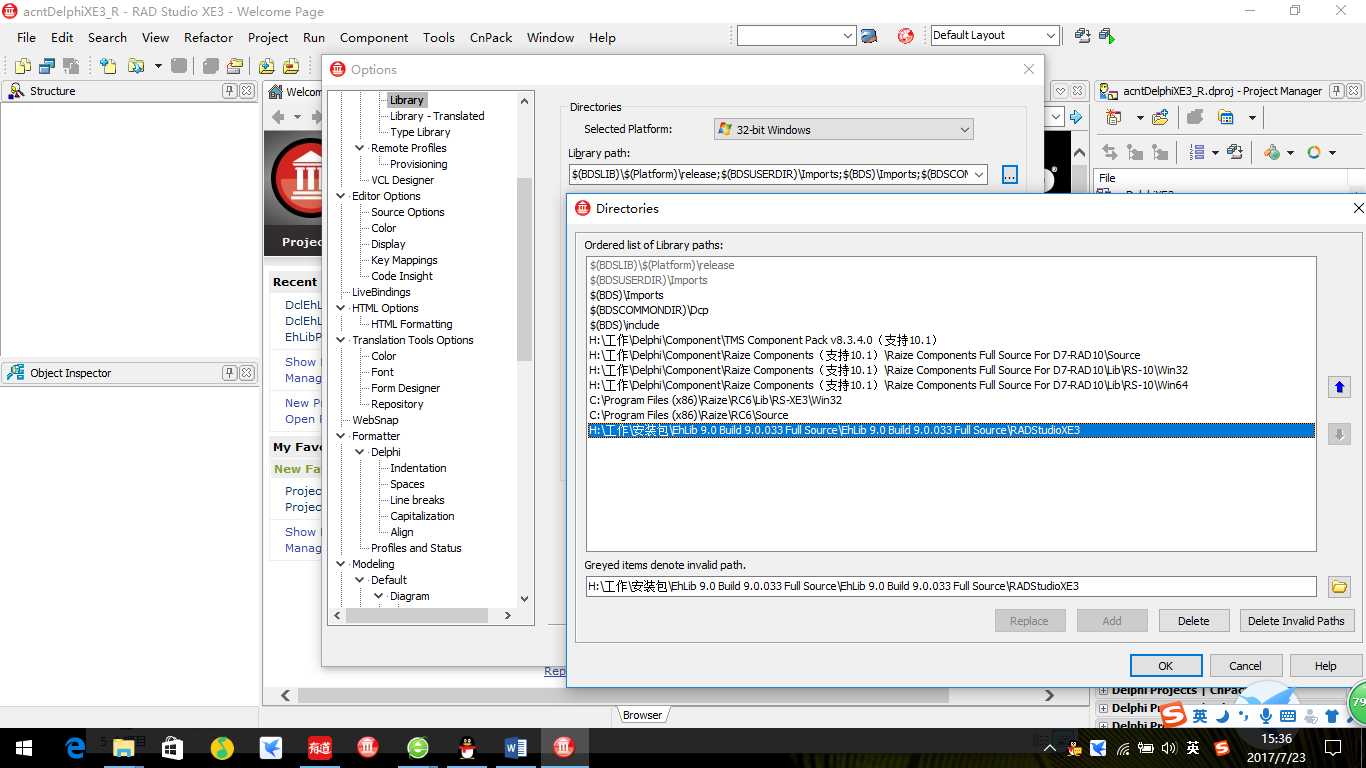Image resolution: width=1366 pixels, height=768 pixels.
Task: Click the Set Debug Desktop icon
Action: 1106,35
